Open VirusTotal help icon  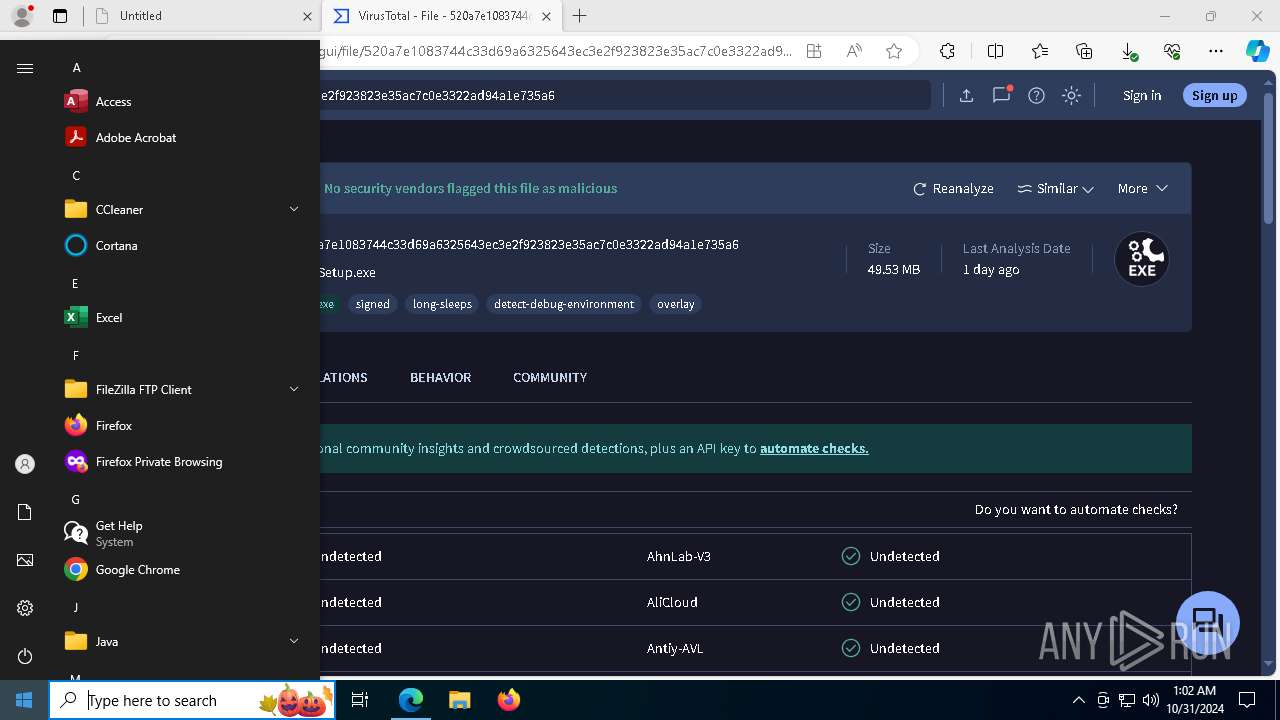coord(1036,95)
